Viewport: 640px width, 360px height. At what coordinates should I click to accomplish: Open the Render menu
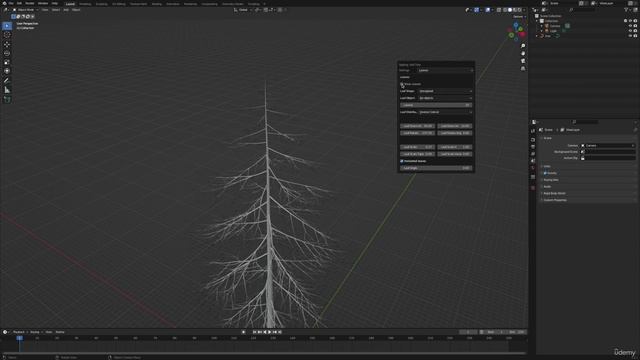(30, 3)
